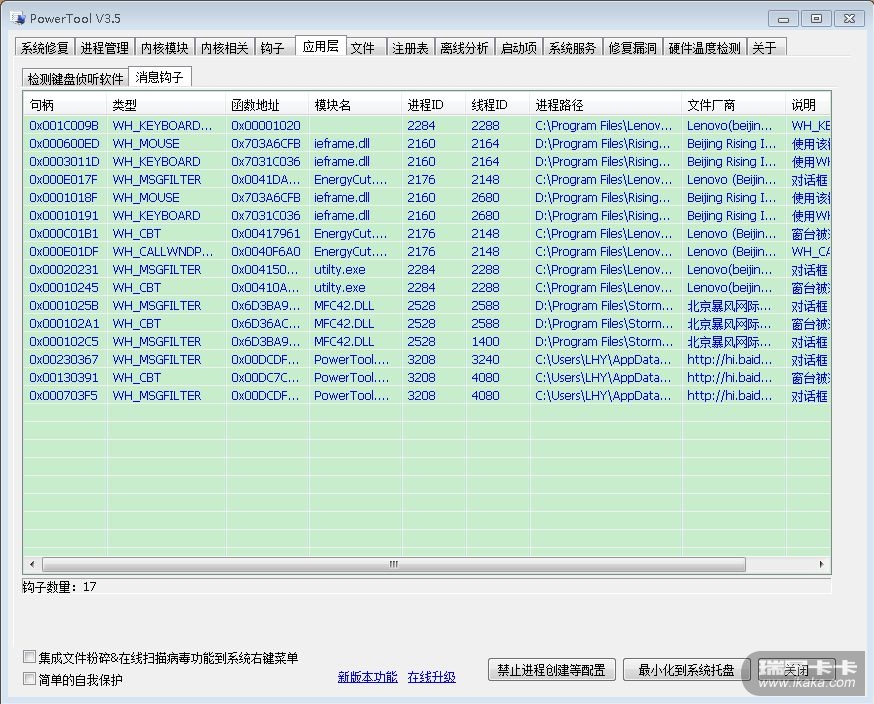Click 最小化到系统托盘 button
874x704 pixels.
[x=686, y=669]
